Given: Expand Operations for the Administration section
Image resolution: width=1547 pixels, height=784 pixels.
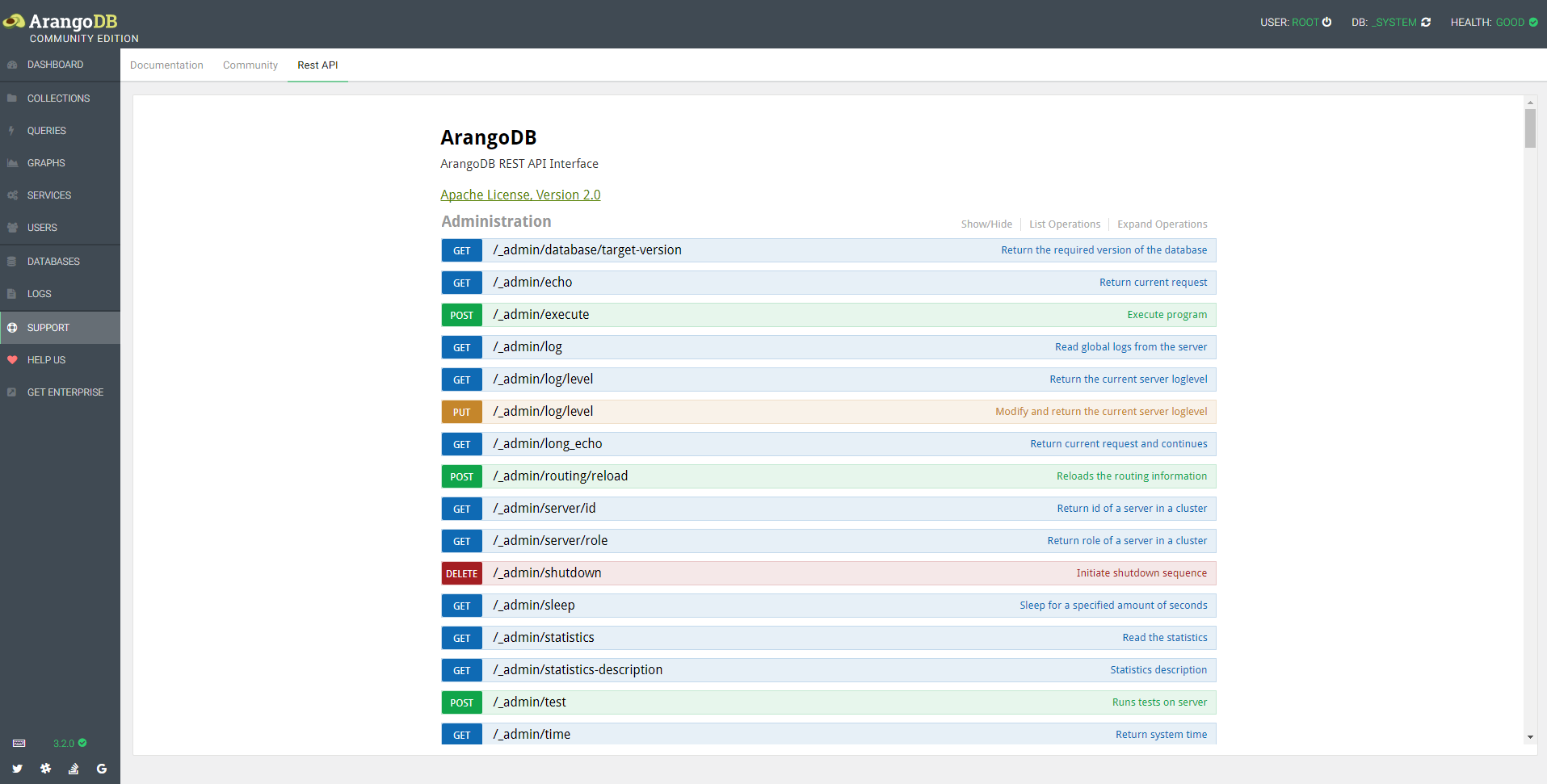Looking at the screenshot, I should (x=1162, y=224).
